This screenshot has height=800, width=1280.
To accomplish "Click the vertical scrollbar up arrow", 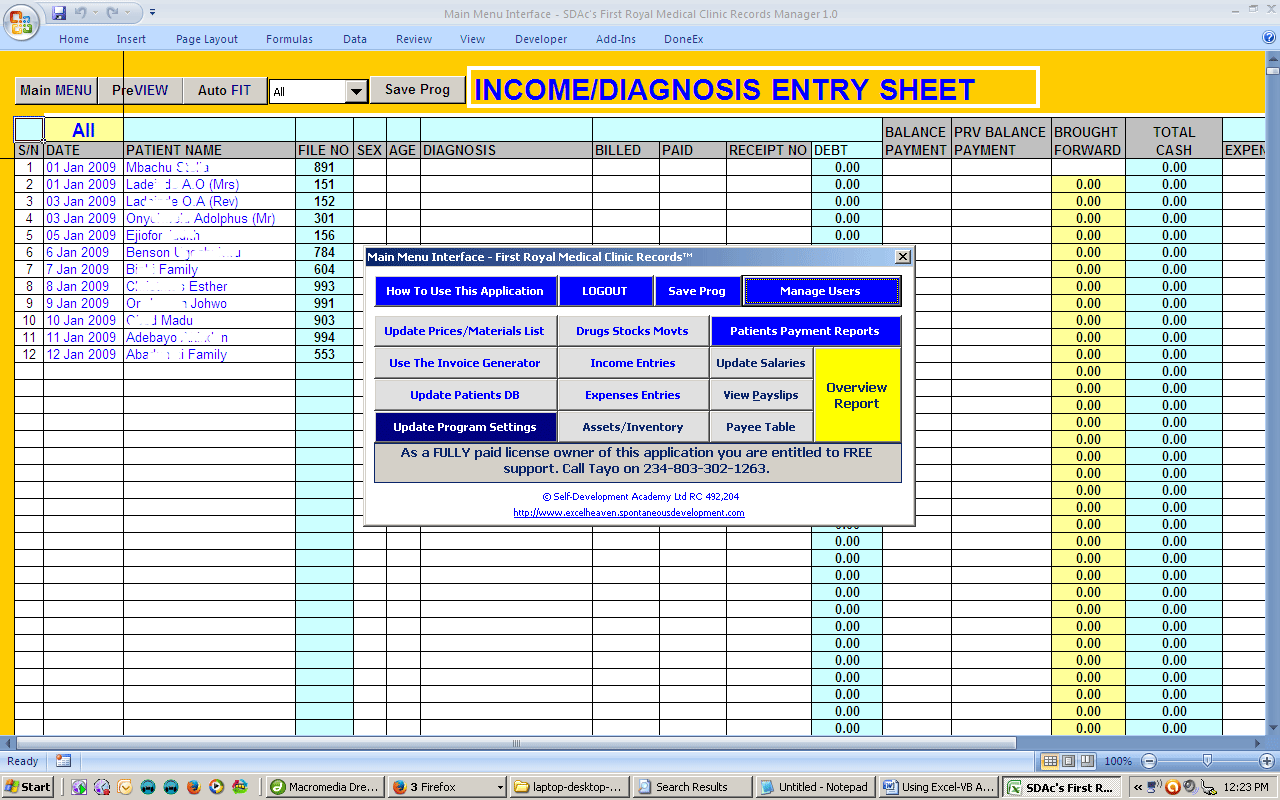I will (x=1272, y=57).
